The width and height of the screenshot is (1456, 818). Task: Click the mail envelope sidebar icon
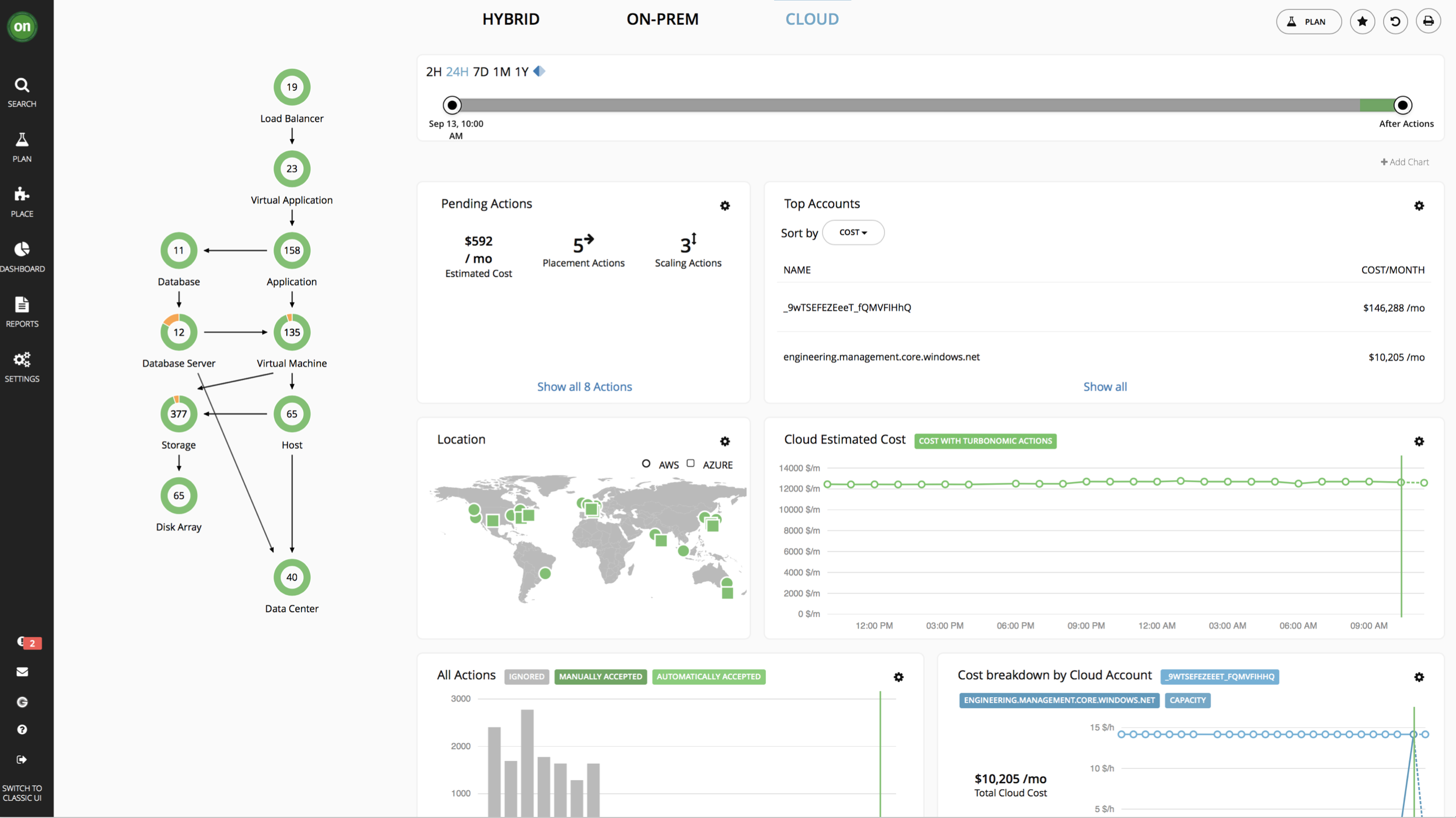[x=22, y=672]
